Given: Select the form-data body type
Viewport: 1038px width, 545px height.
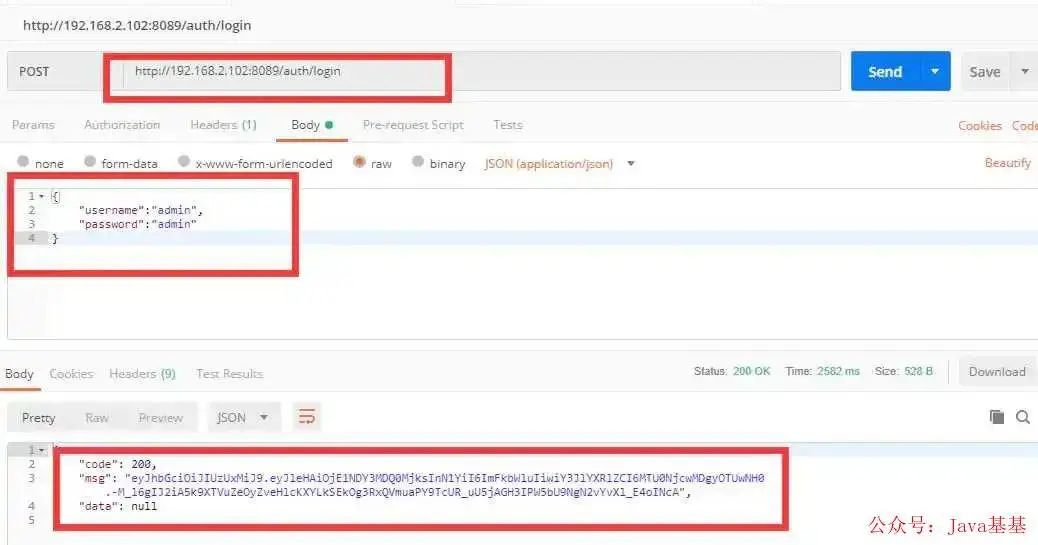Looking at the screenshot, I should point(90,162).
